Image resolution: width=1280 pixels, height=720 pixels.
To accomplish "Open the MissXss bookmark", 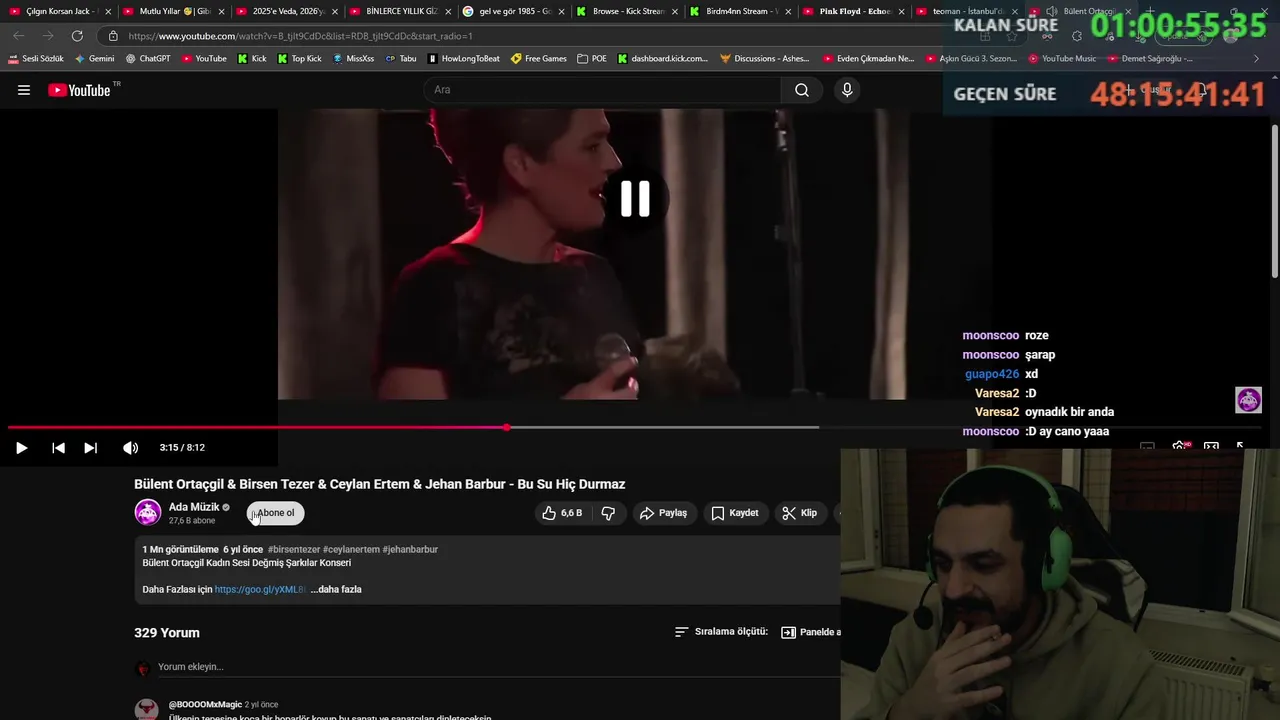I will tap(353, 59).
